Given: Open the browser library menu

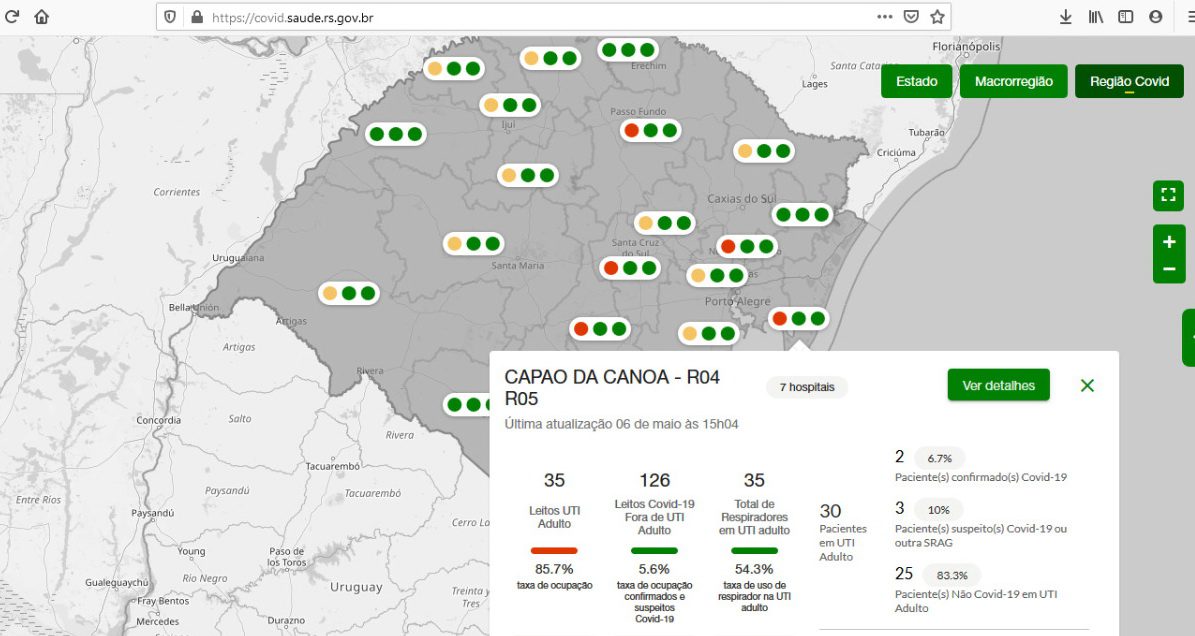Looking at the screenshot, I should coord(1096,17).
